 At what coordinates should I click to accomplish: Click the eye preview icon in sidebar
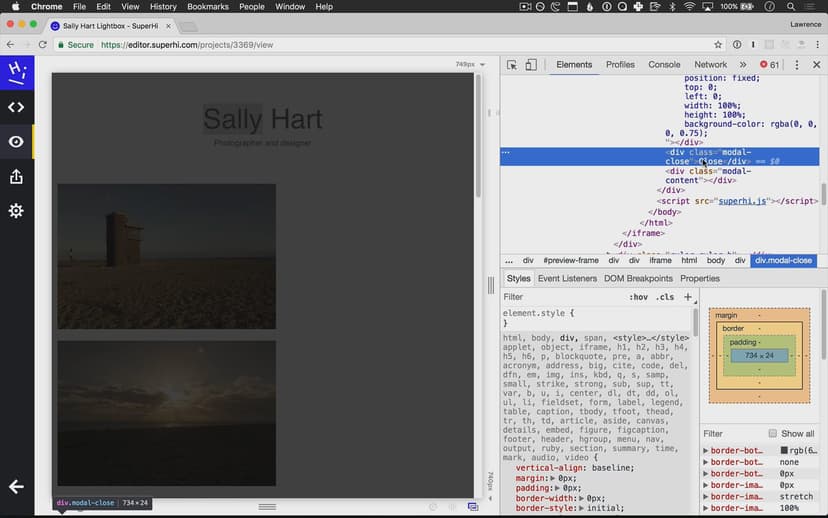16,142
